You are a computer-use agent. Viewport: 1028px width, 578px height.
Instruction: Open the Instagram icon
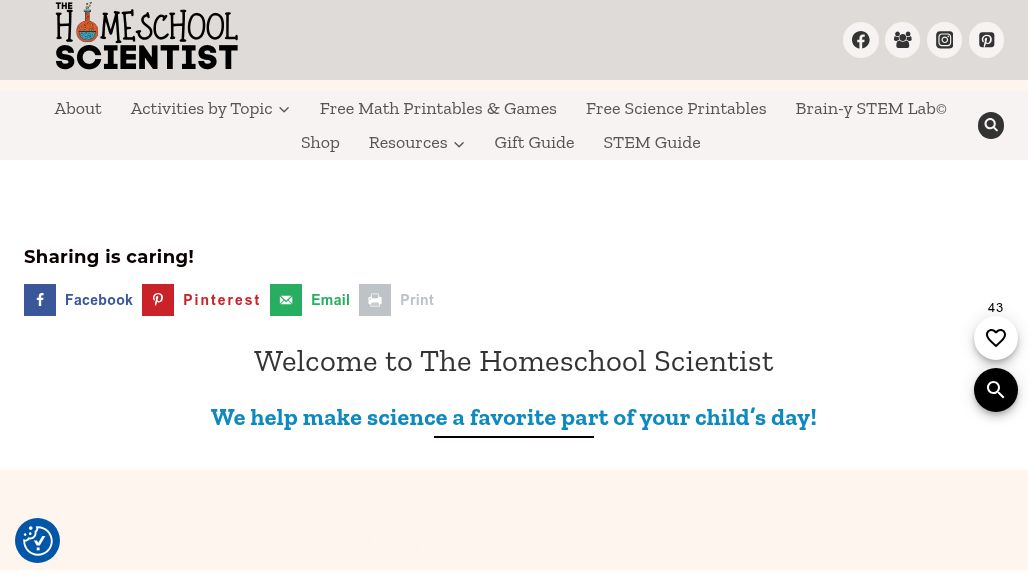tap(944, 40)
